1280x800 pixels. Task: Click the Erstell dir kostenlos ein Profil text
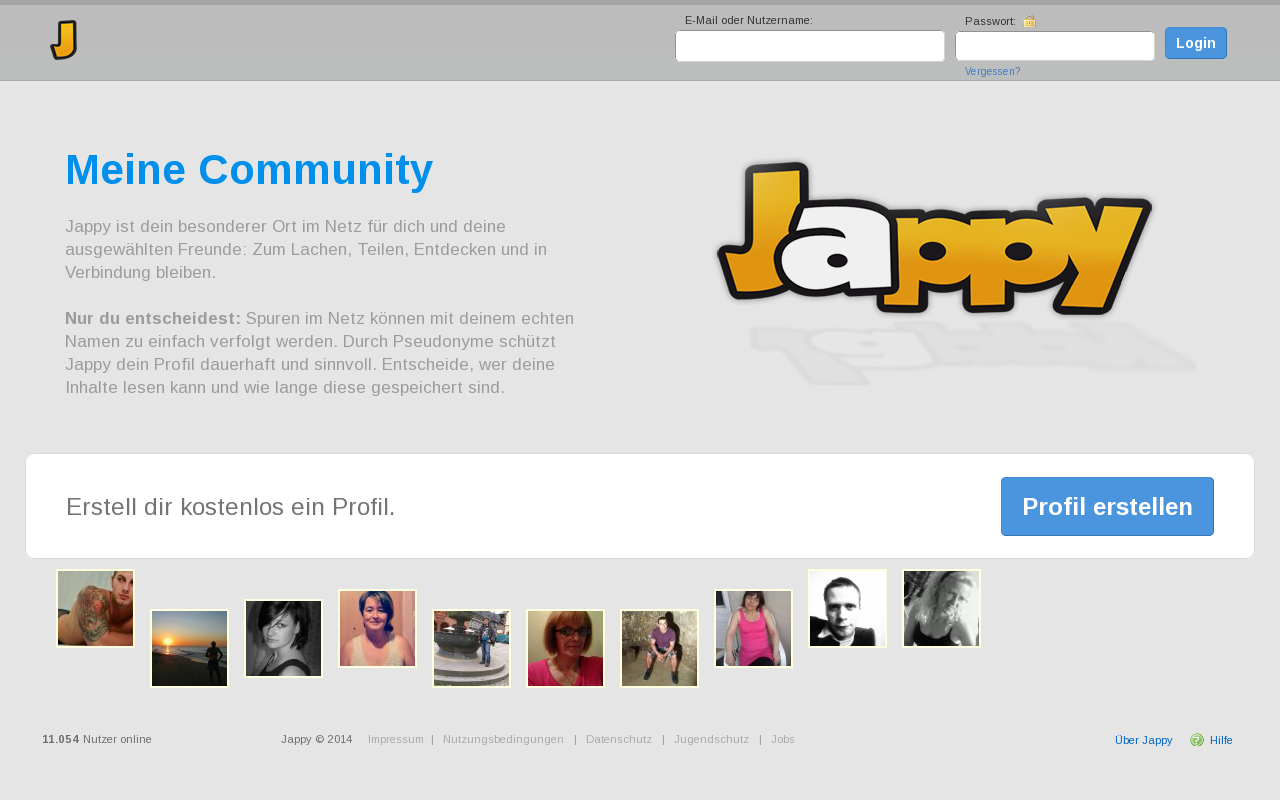[x=231, y=507]
